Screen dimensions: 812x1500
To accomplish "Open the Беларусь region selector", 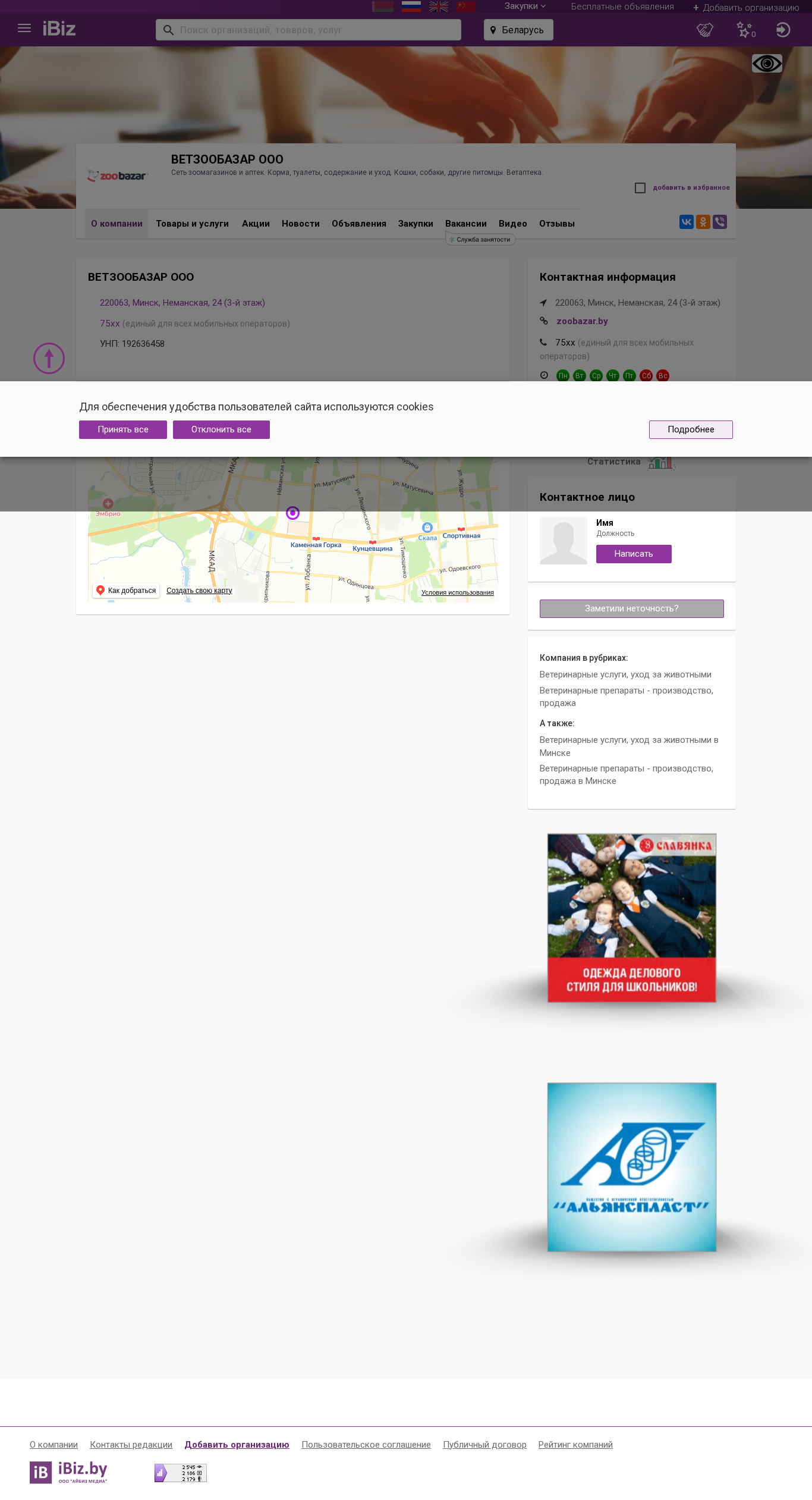I will tap(518, 30).
